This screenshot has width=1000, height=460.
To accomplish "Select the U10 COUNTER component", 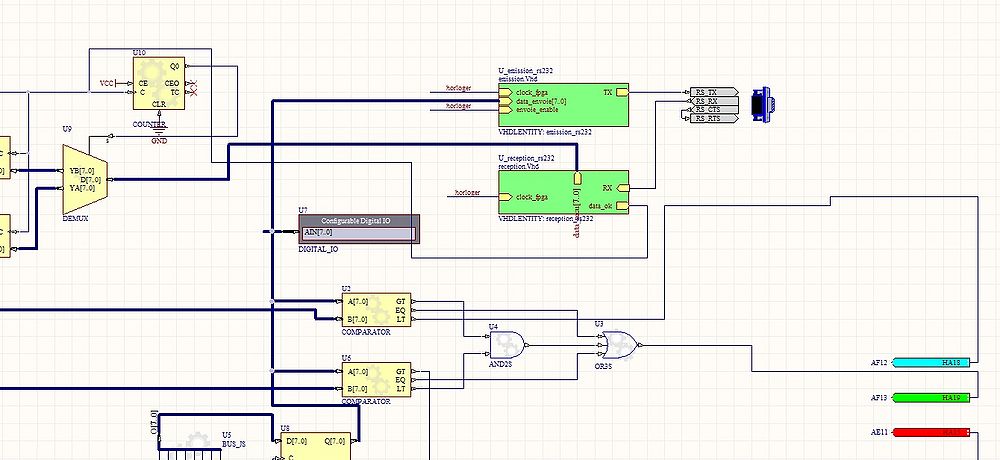I will [160, 84].
